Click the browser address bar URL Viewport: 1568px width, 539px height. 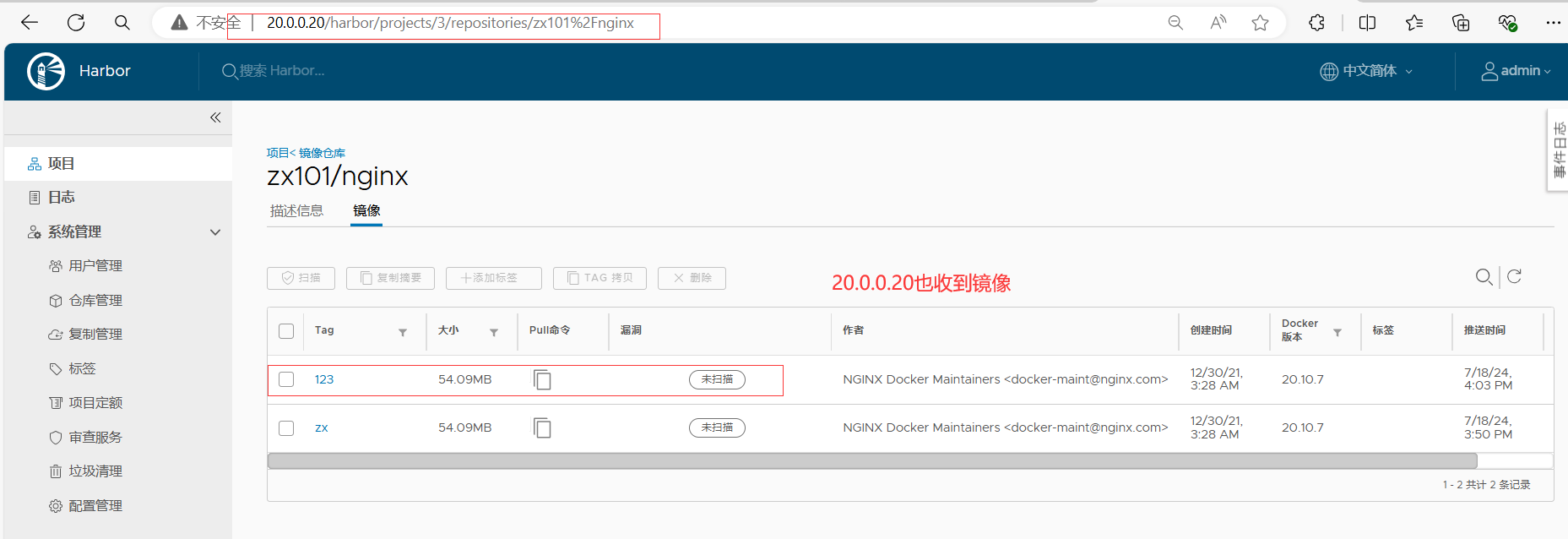click(450, 23)
